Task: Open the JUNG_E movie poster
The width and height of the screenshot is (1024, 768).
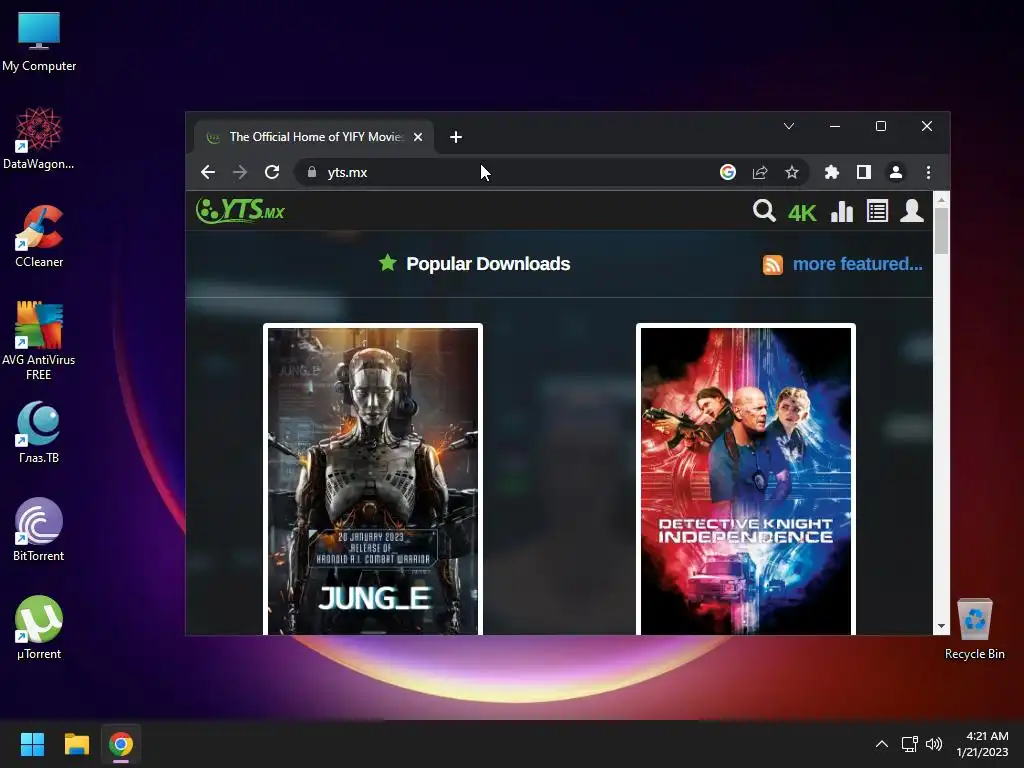Action: [x=373, y=481]
